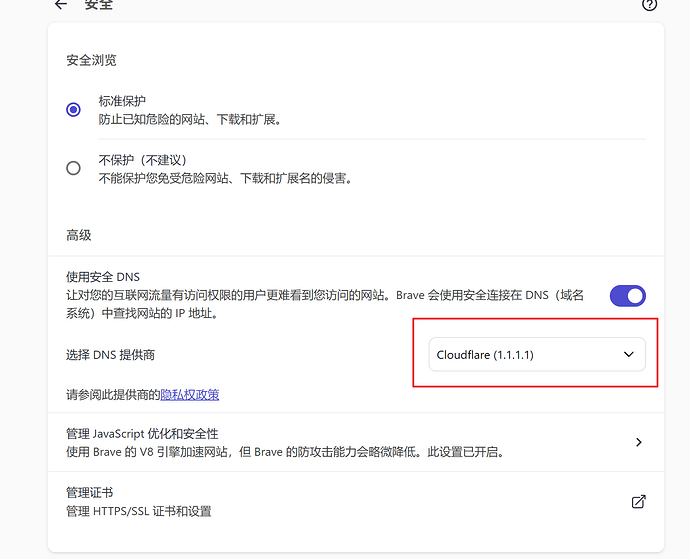The height and width of the screenshot is (559, 690).
Task: Open the Cloudflare (1.1.1.1) DNS provider dropdown
Action: click(537, 354)
